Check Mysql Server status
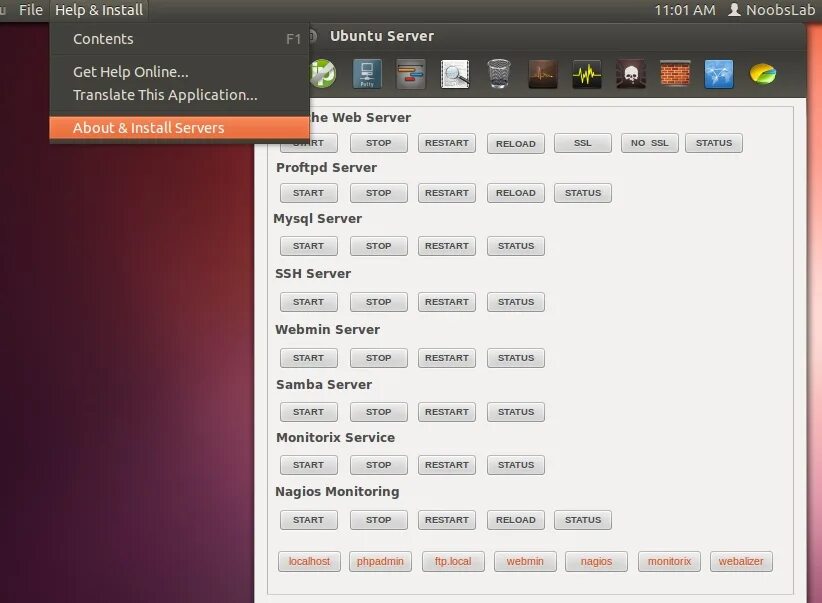 (x=516, y=246)
